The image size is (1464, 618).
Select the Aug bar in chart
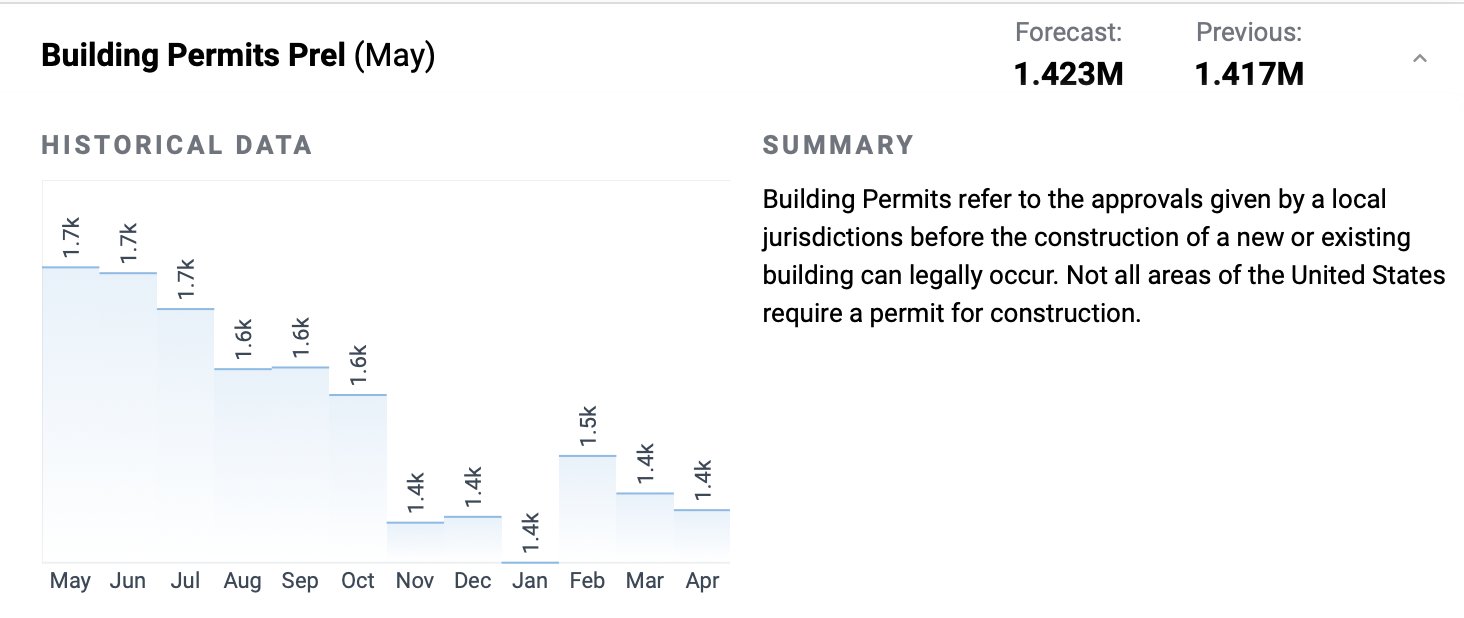pos(243,465)
